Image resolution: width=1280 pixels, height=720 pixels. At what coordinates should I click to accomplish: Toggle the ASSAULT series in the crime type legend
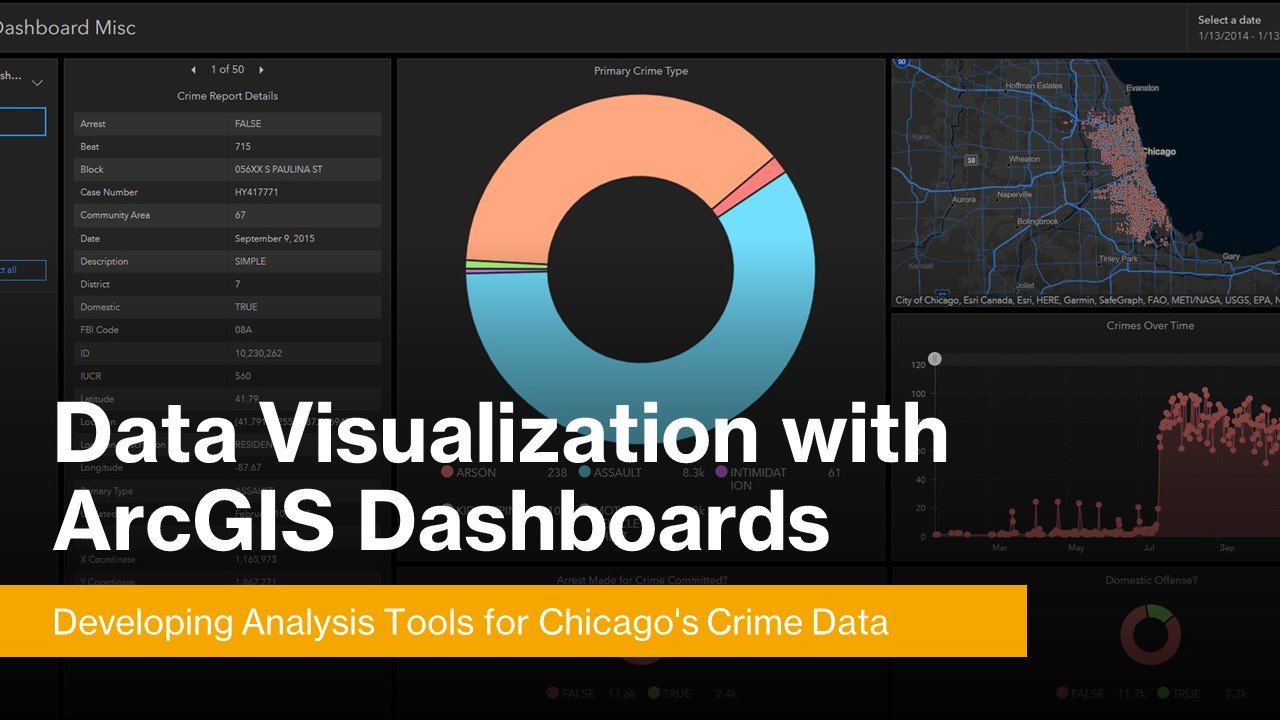pos(585,472)
